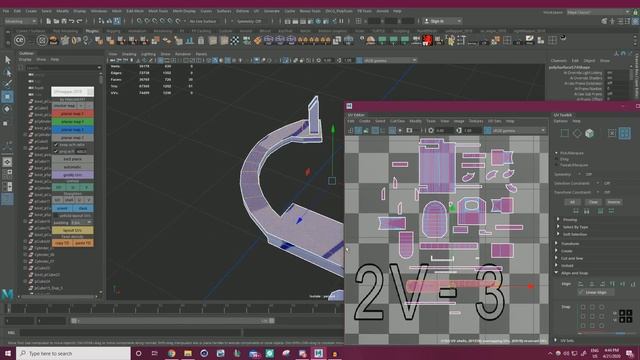640x360 pixels.
Task: Click the red highlighted shelf icon
Action: (427, 40)
